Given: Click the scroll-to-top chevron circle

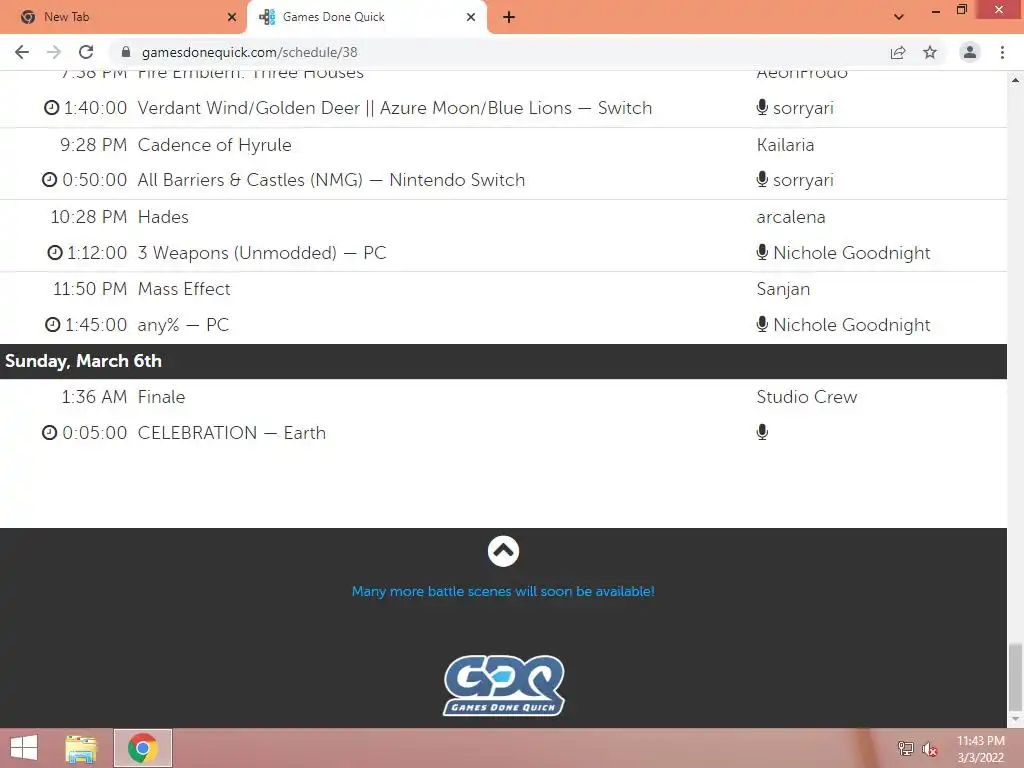Looking at the screenshot, I should [x=503, y=551].
